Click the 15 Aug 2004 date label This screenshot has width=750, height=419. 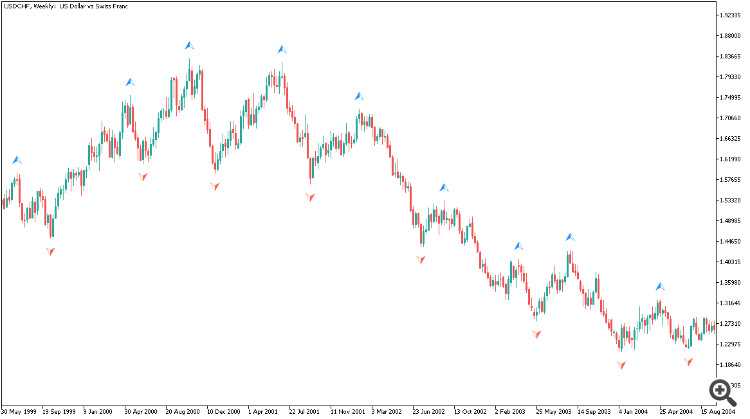click(718, 411)
